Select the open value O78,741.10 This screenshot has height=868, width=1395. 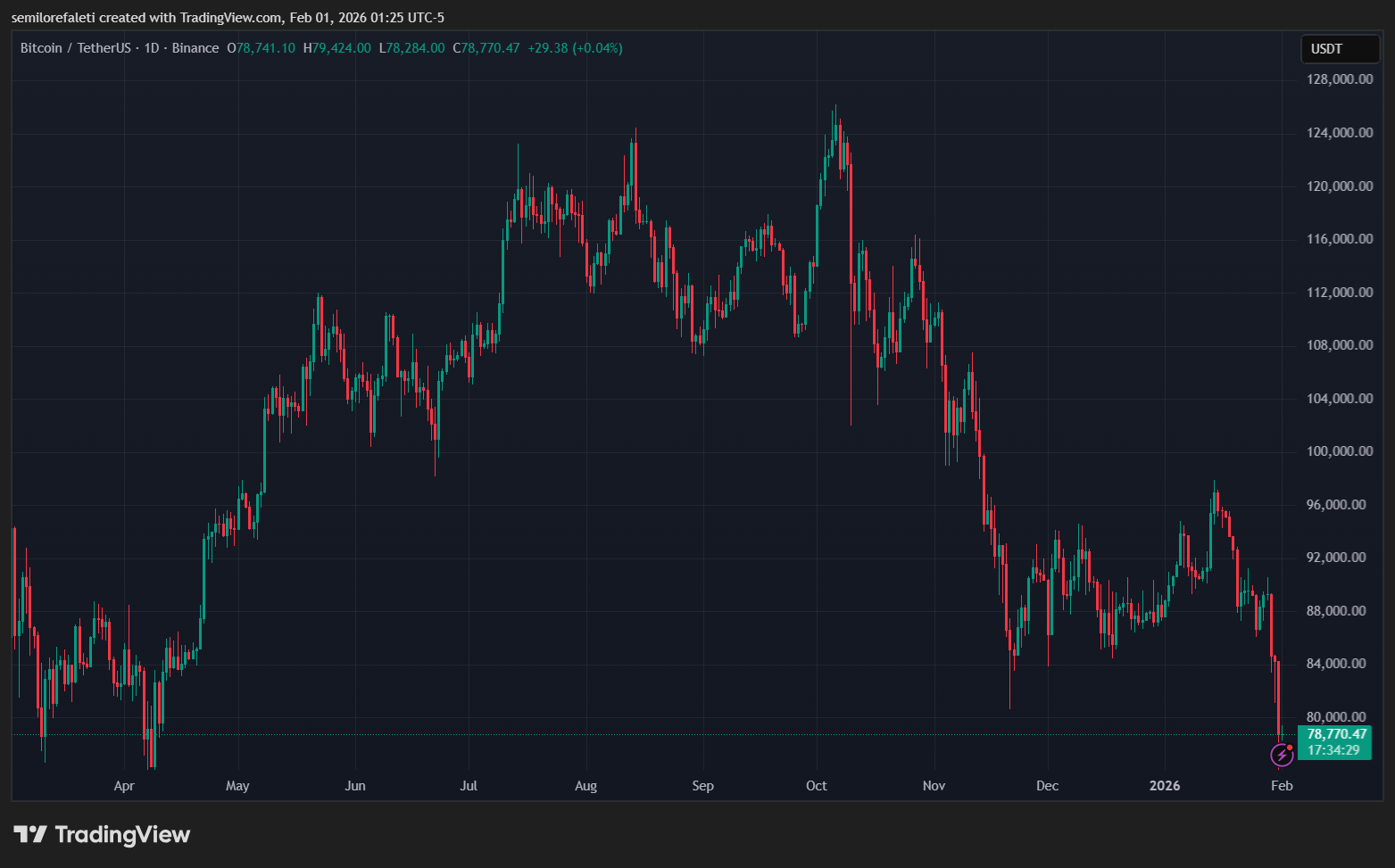pos(262,48)
